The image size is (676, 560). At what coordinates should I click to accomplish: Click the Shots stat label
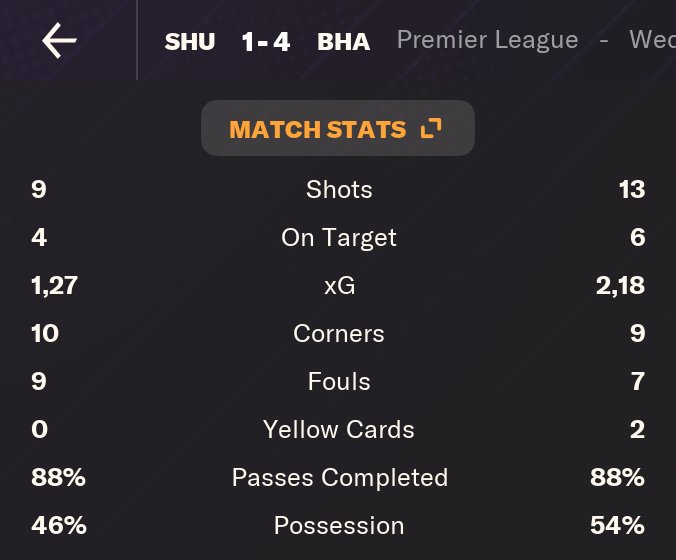[x=339, y=190]
